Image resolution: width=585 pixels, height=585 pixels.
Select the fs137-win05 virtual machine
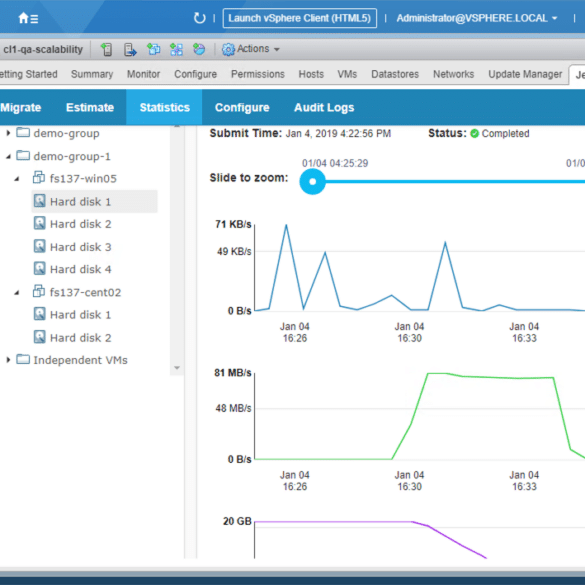pos(83,179)
